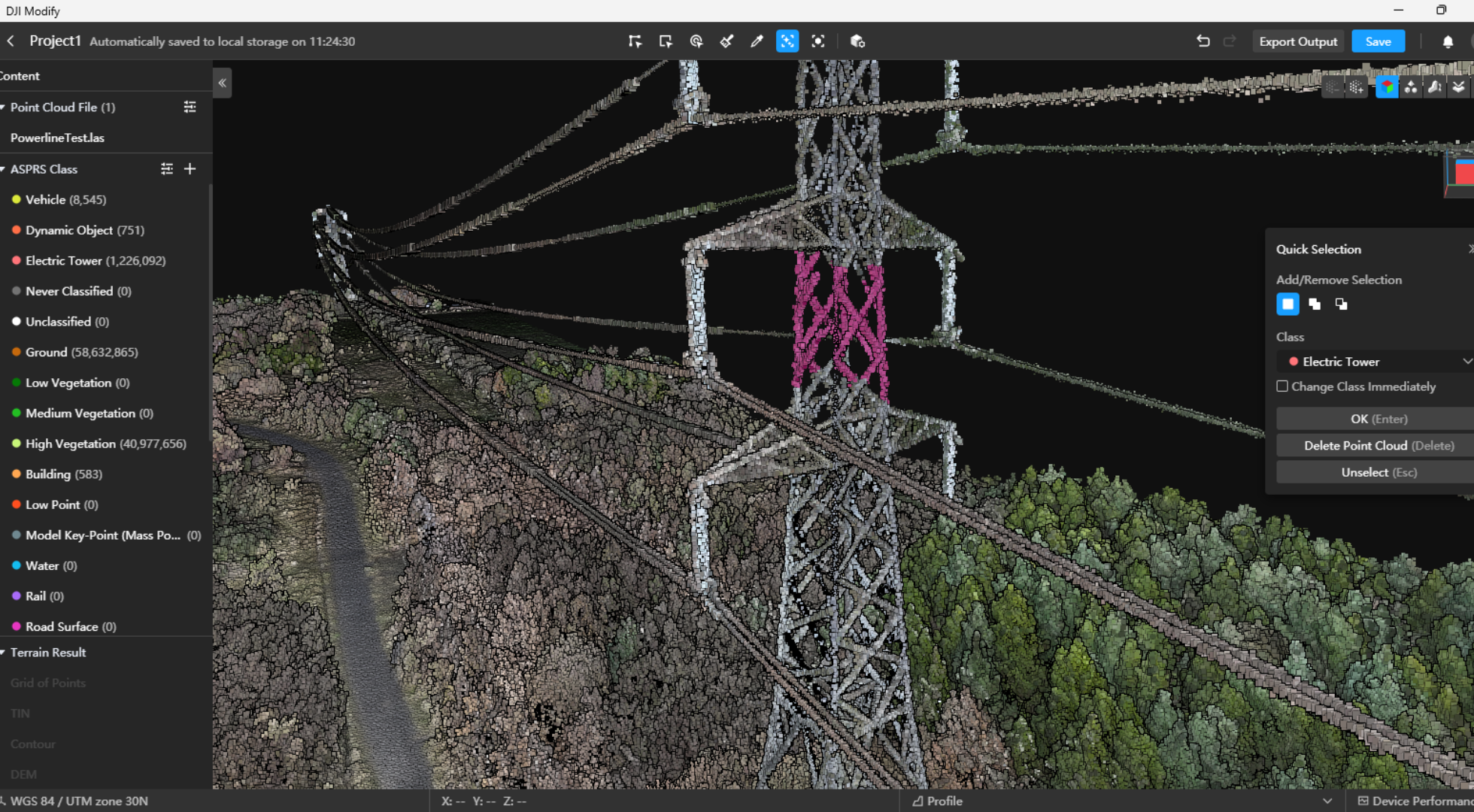Switch to RGB color cube display
The height and width of the screenshot is (812, 1474).
(x=1387, y=87)
